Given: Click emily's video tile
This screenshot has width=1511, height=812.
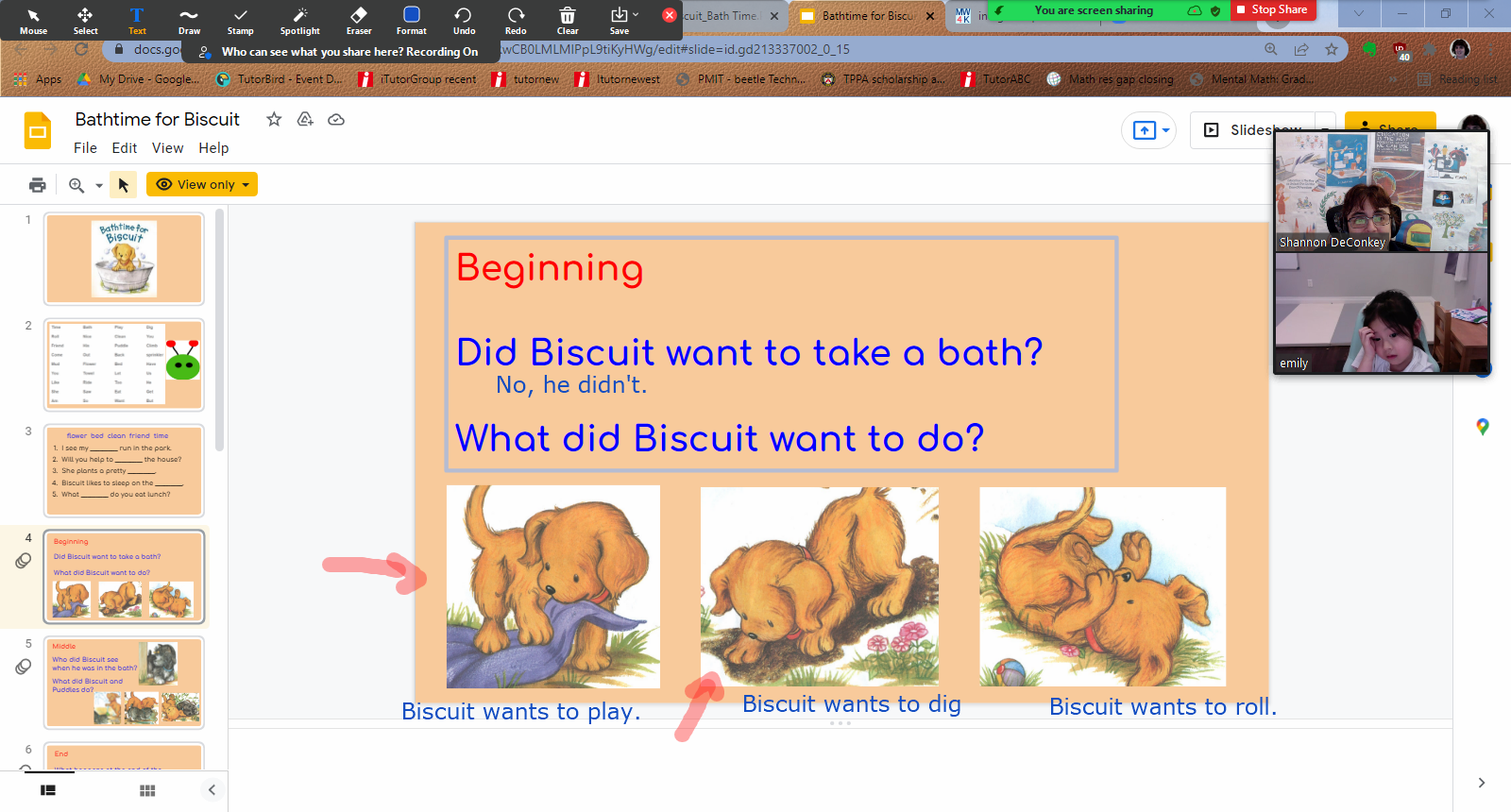Looking at the screenshot, I should pos(1382,313).
